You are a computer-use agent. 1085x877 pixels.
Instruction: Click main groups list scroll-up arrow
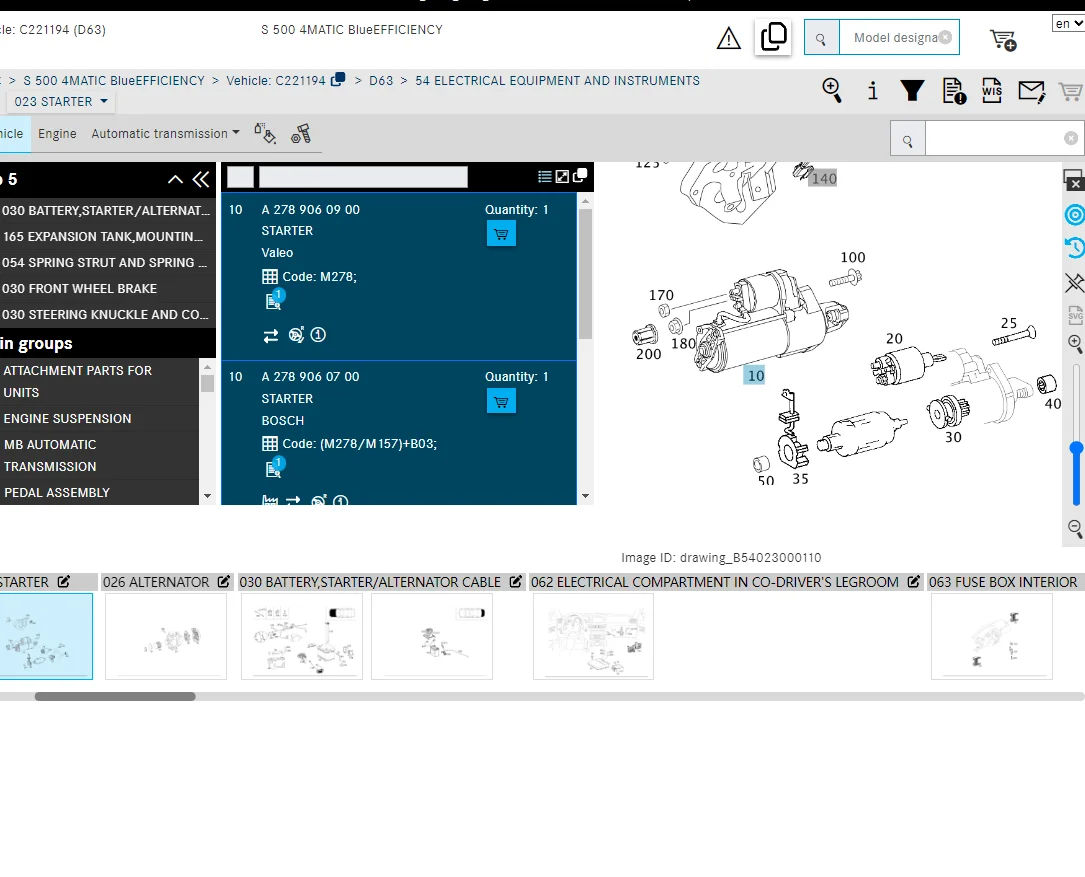pos(207,366)
